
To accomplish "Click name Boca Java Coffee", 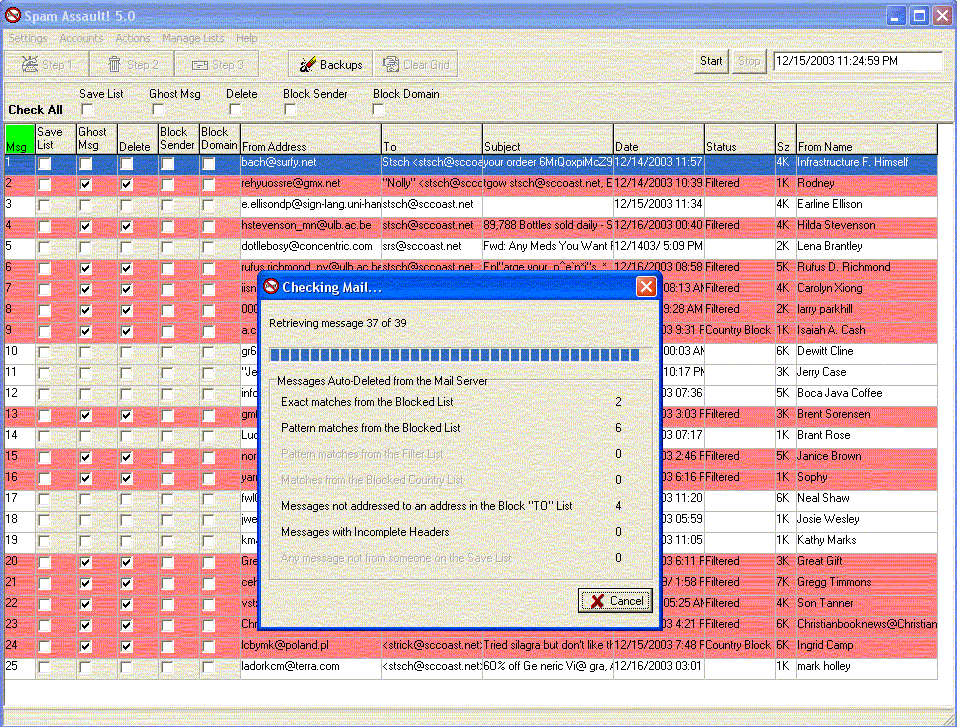I will (x=840, y=393).
